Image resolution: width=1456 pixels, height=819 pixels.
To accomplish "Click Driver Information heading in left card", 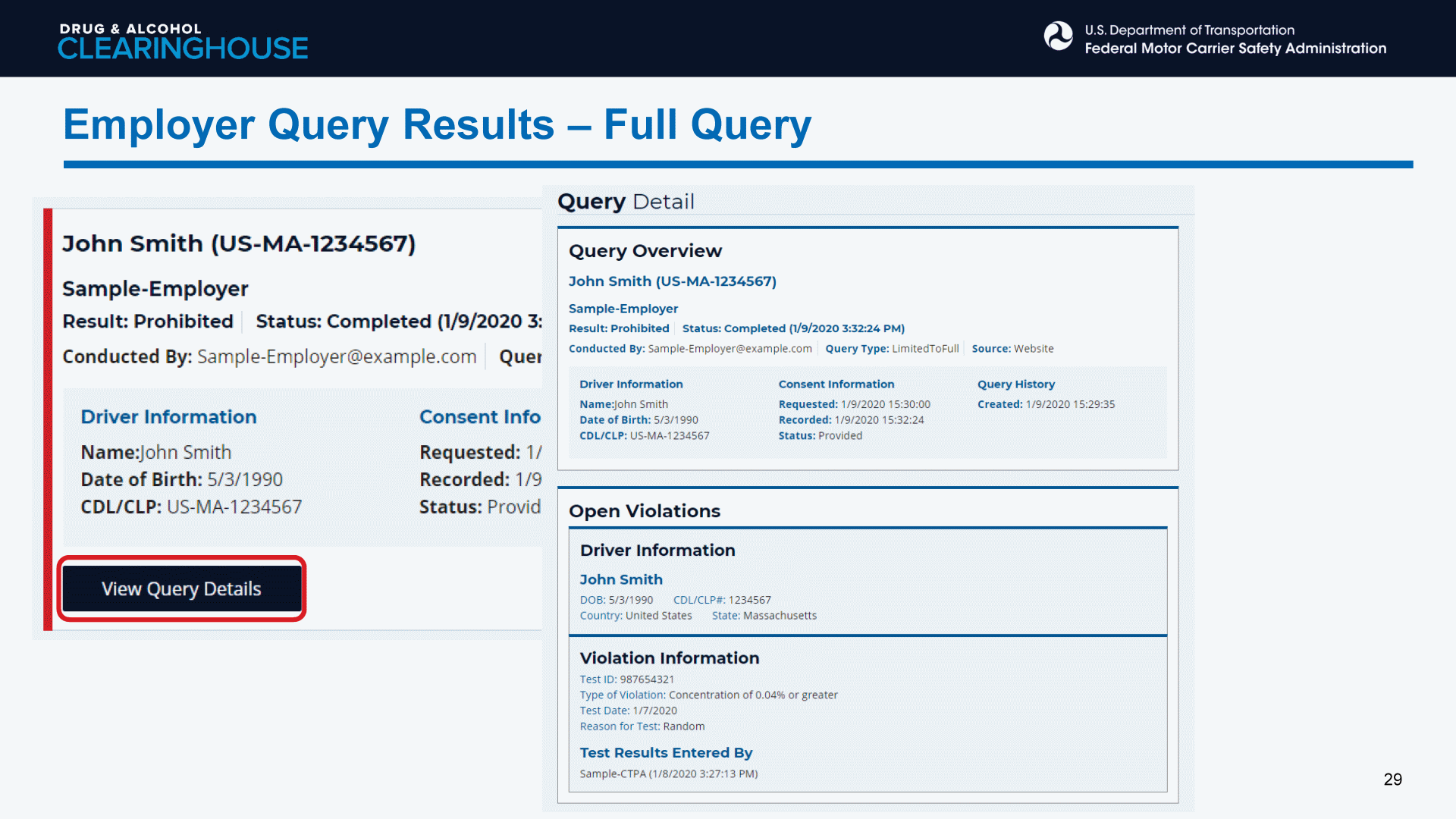I will click(x=168, y=417).
